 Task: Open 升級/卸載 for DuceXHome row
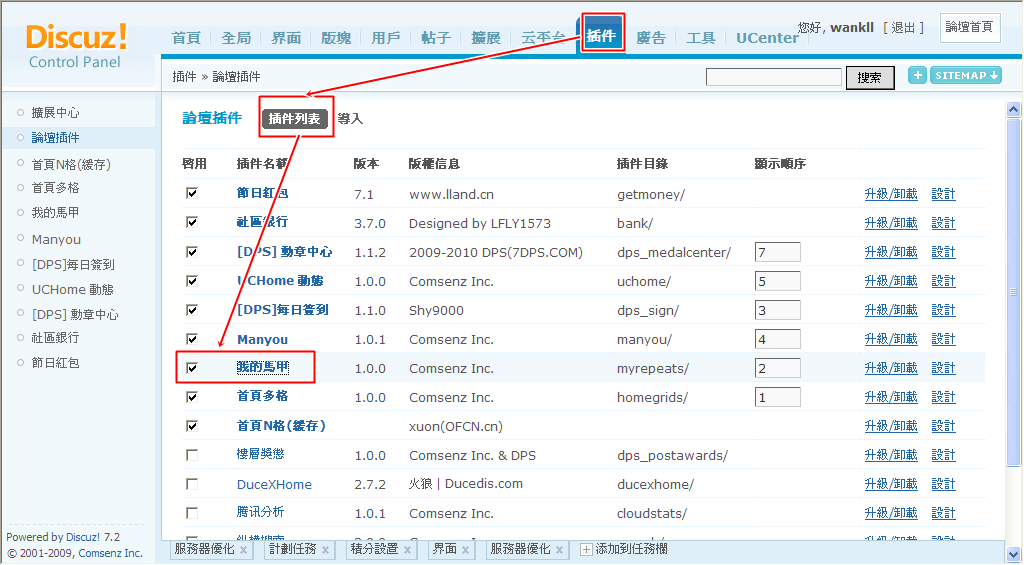pyautogui.click(x=891, y=484)
